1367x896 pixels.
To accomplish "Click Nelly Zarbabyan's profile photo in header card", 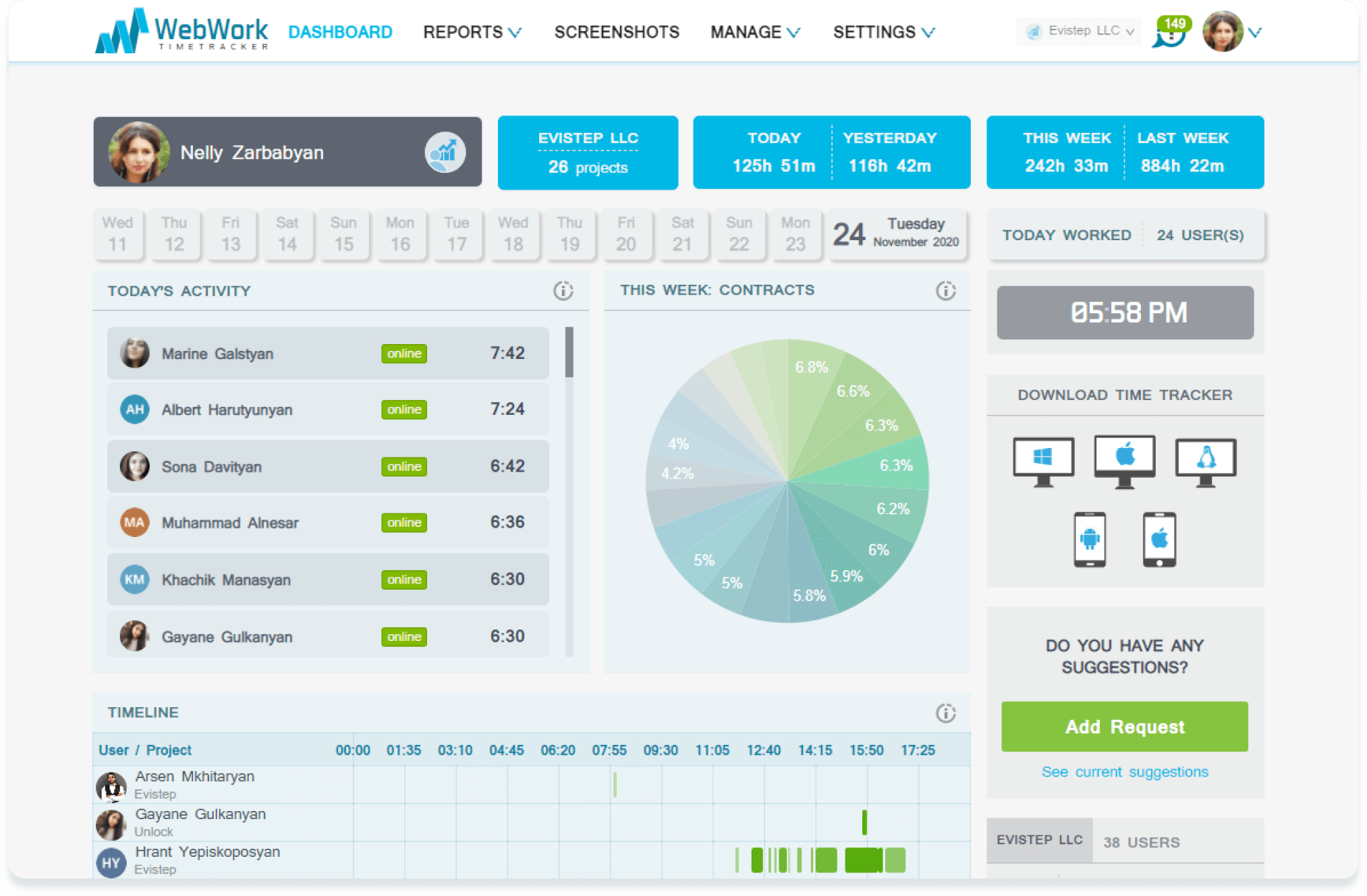I will point(139,152).
